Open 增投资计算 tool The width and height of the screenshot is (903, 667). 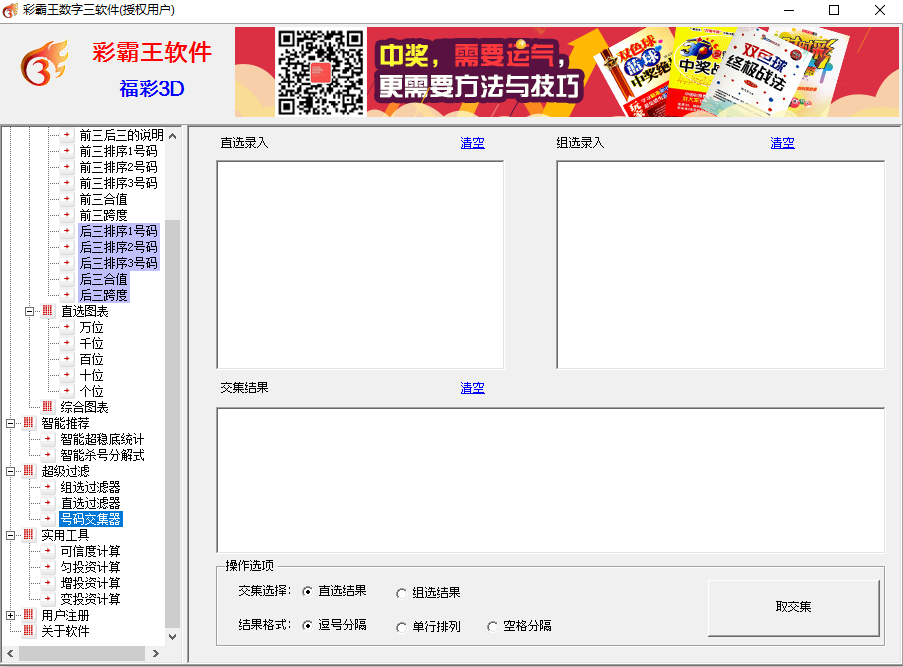(x=90, y=583)
